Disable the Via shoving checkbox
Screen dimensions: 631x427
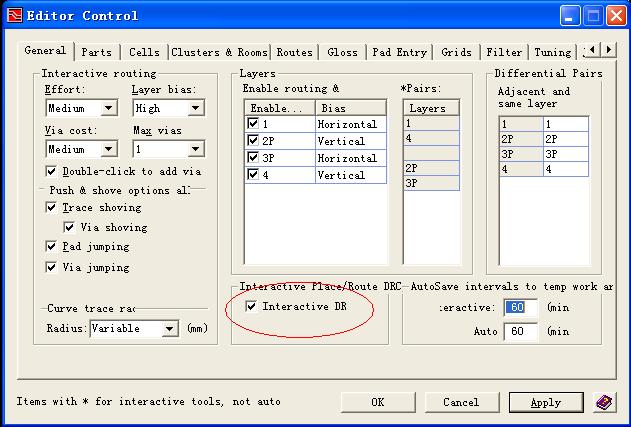tap(69, 227)
